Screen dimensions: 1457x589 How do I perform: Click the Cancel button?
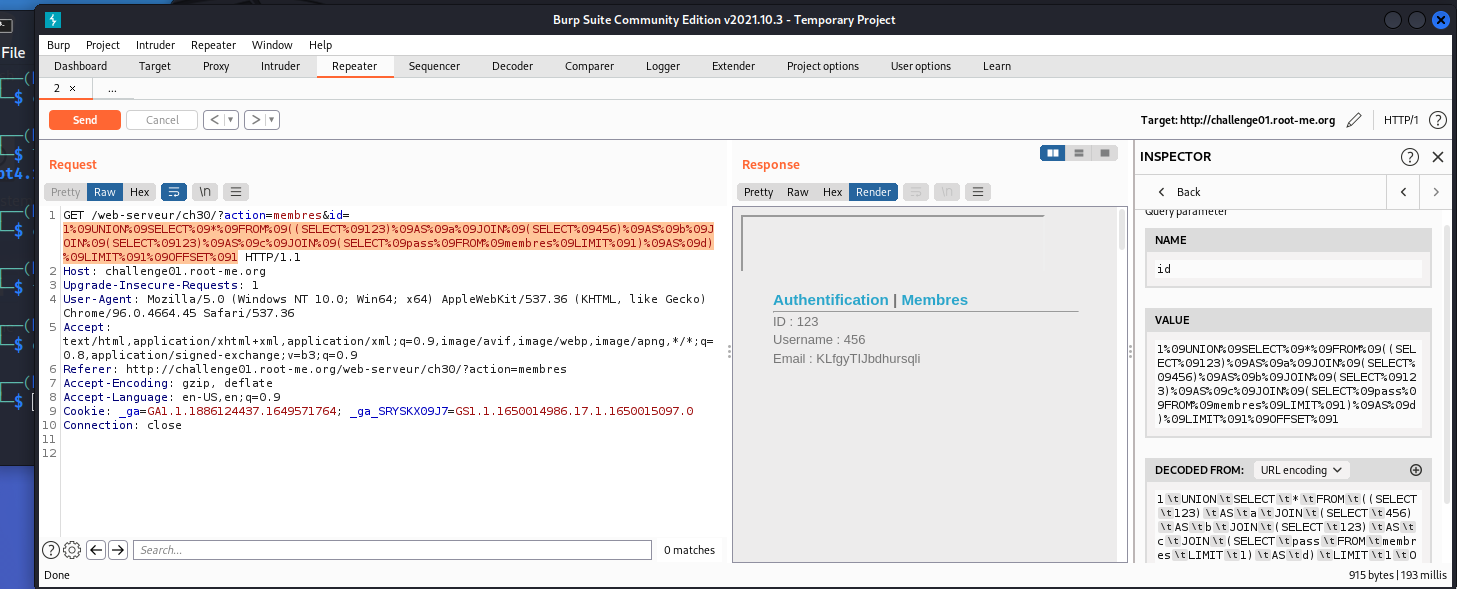point(162,120)
